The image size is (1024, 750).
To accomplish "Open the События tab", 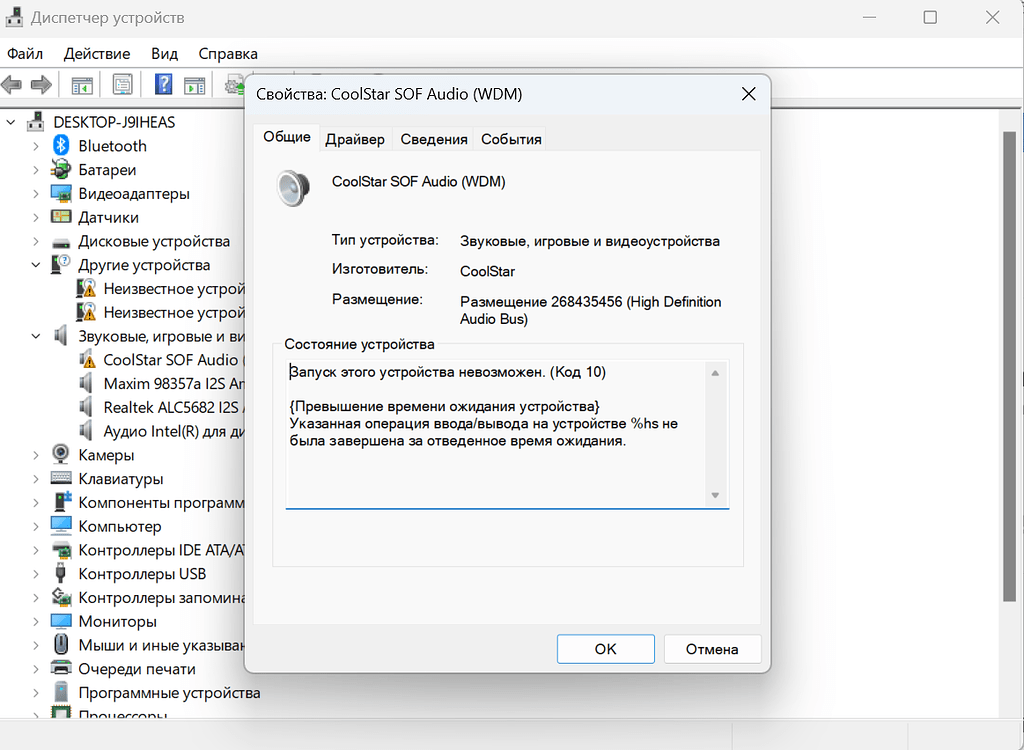I will (511, 139).
